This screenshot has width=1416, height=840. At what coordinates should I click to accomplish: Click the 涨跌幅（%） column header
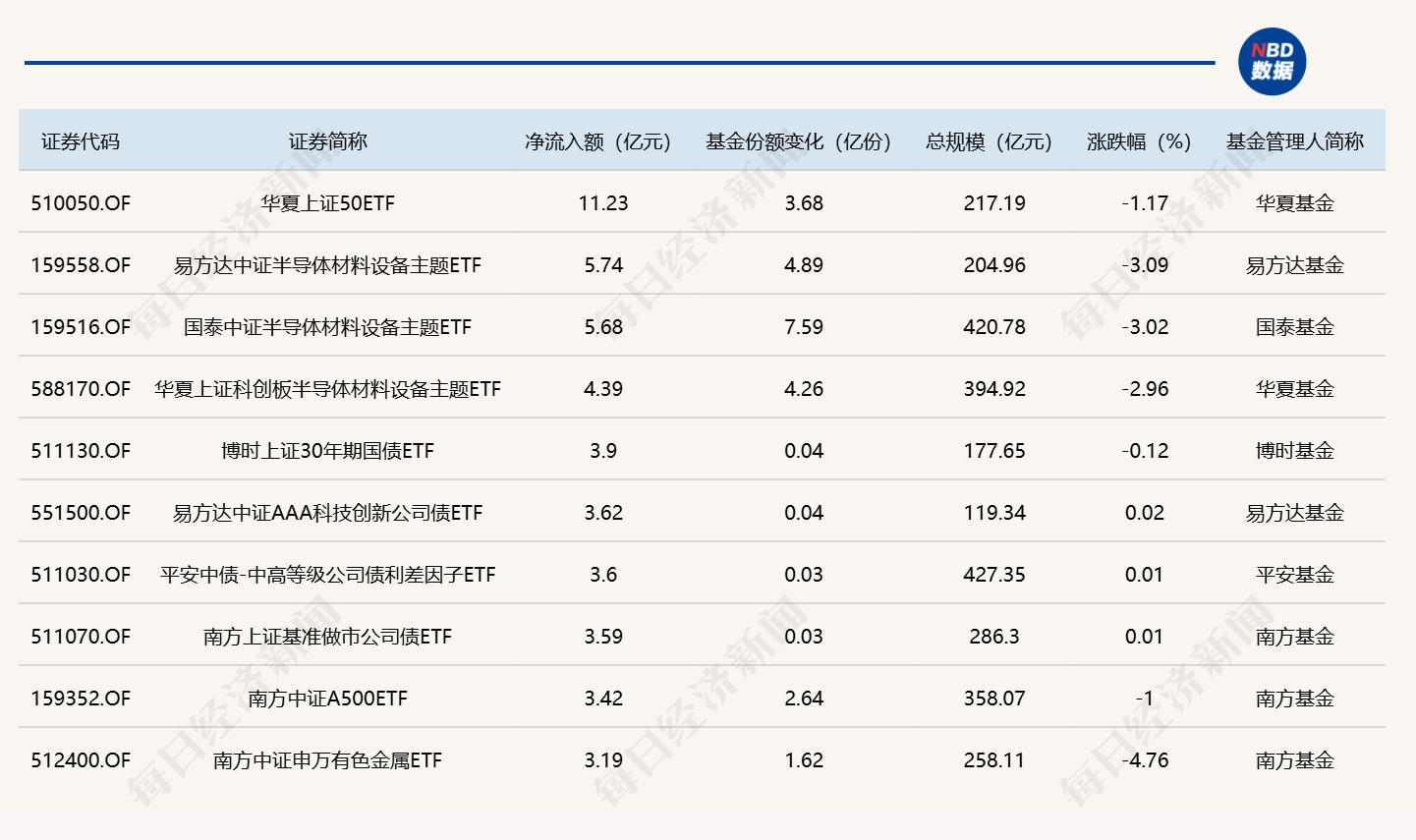[1140, 141]
